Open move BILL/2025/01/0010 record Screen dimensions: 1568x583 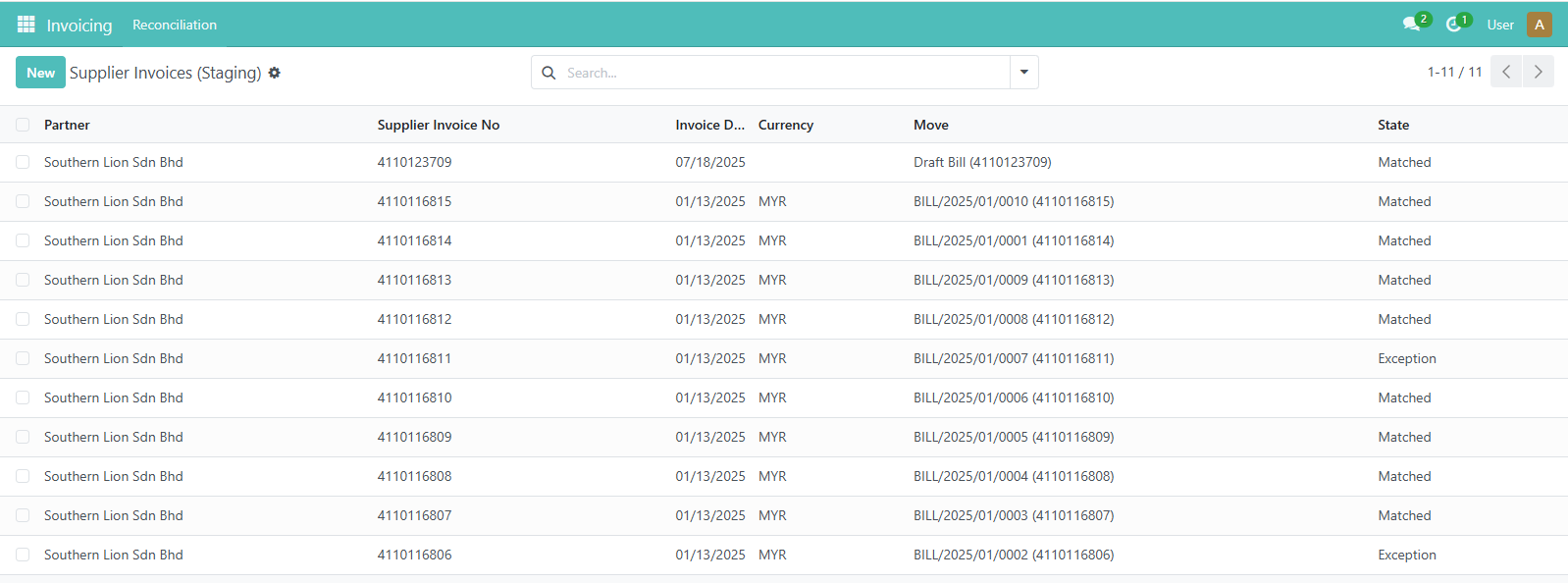click(1013, 201)
